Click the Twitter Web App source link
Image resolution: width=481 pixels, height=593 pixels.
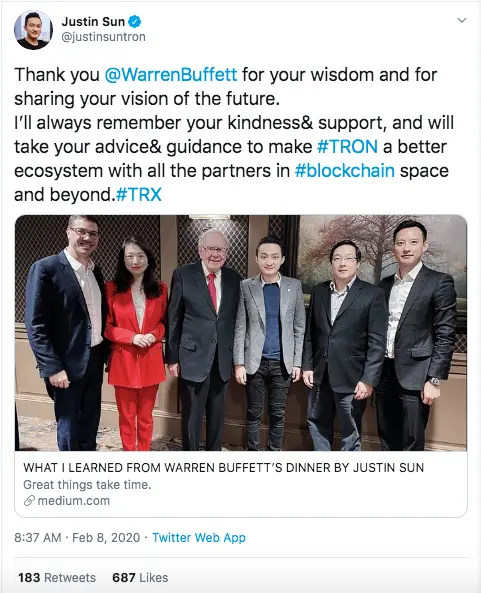coord(199,537)
